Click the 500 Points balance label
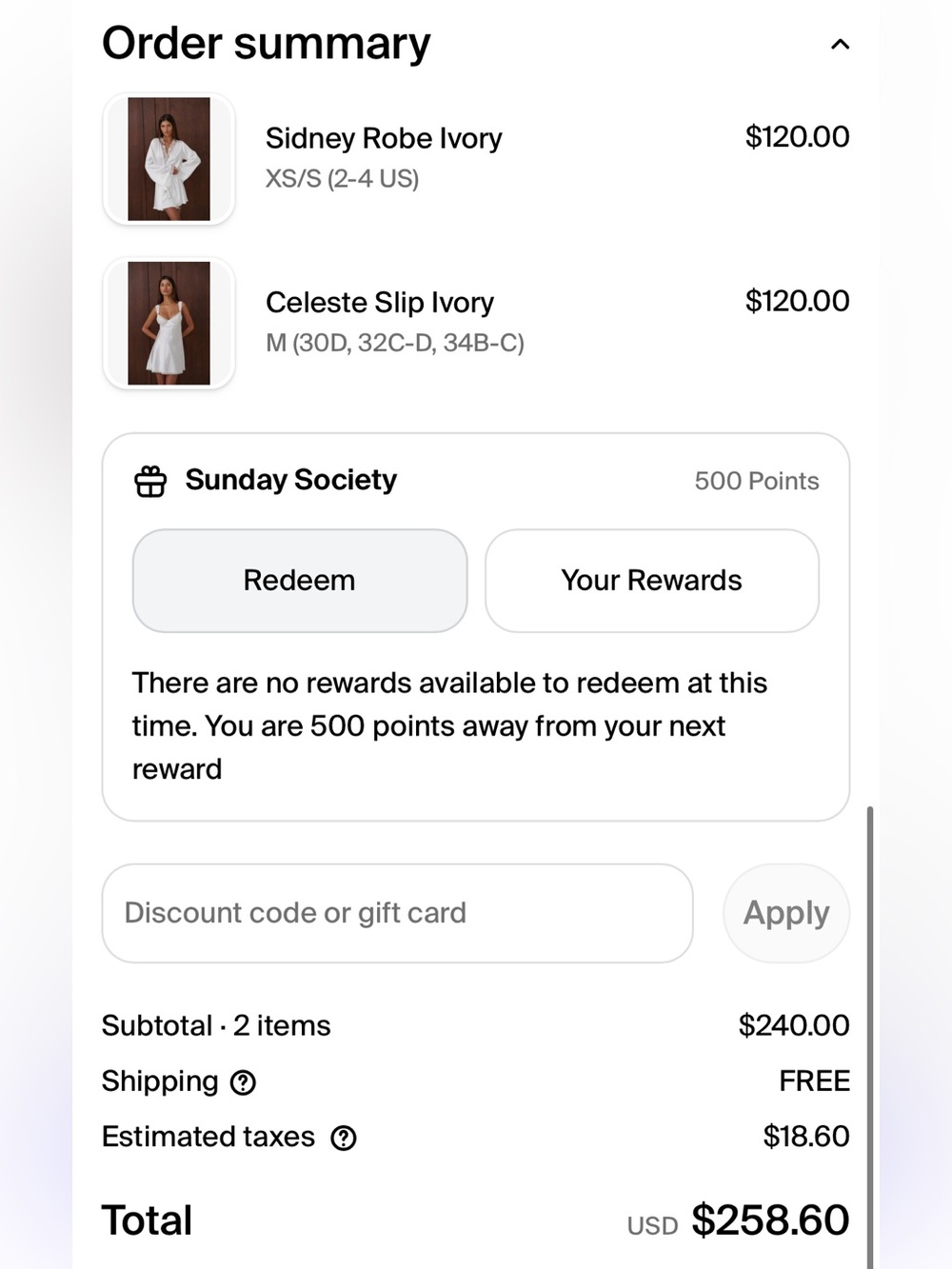Screen dimensions: 952x1269 (x=757, y=481)
